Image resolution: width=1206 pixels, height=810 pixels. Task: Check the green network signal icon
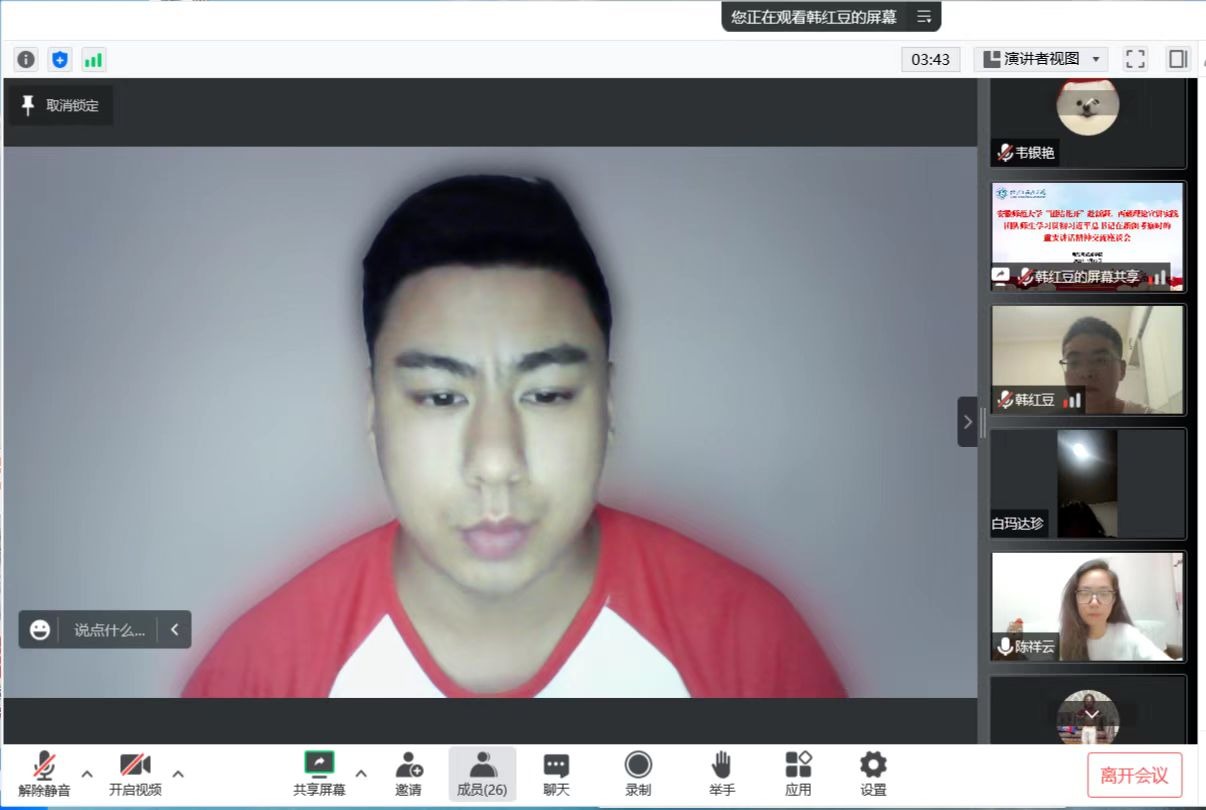(93, 59)
